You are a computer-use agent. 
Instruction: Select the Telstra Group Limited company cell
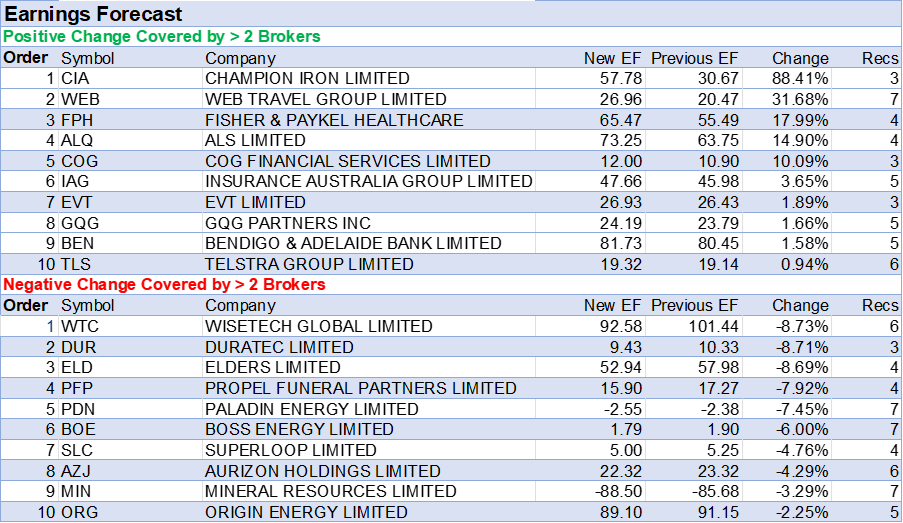pyautogui.click(x=309, y=264)
